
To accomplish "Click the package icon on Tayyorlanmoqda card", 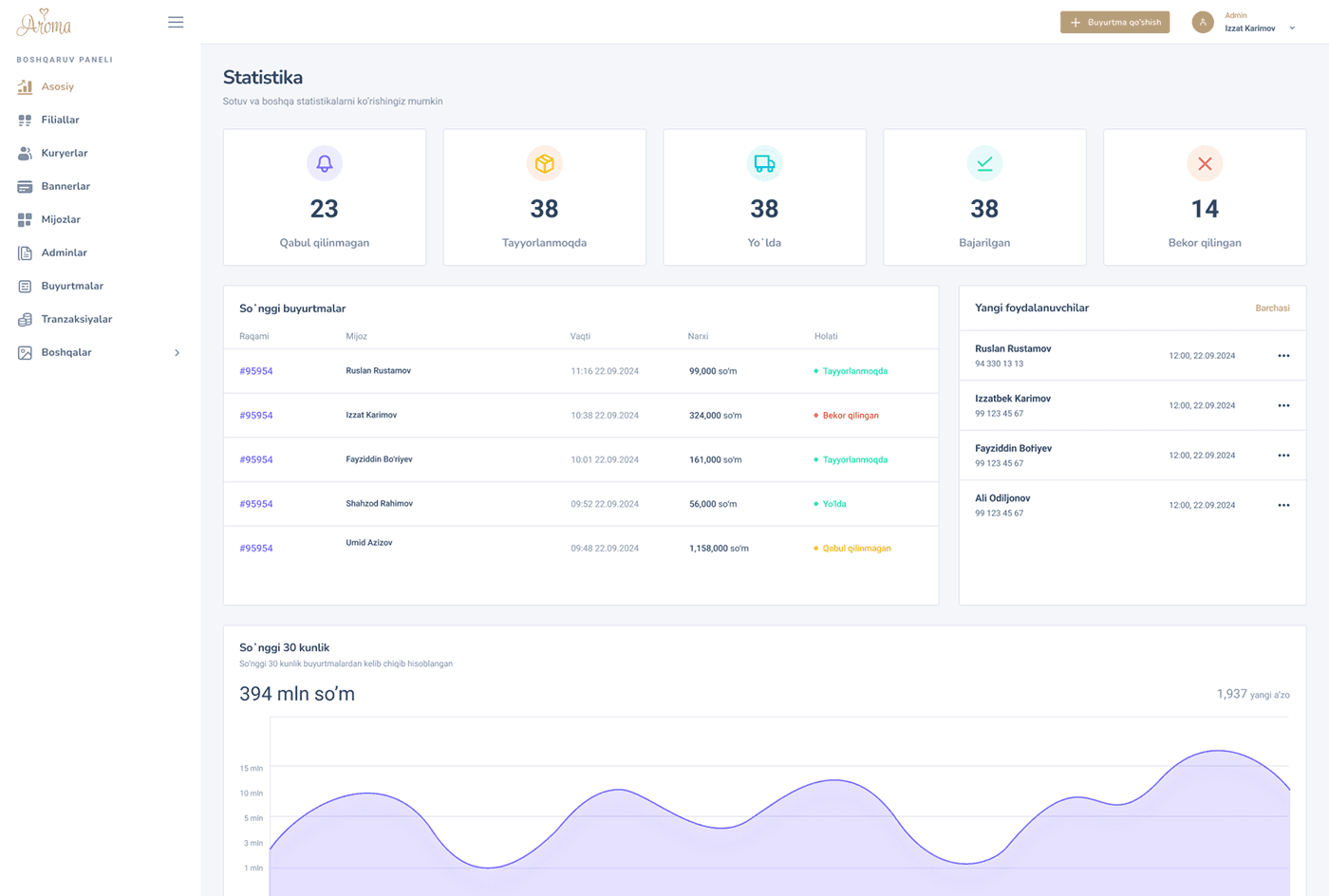I will tap(544, 163).
